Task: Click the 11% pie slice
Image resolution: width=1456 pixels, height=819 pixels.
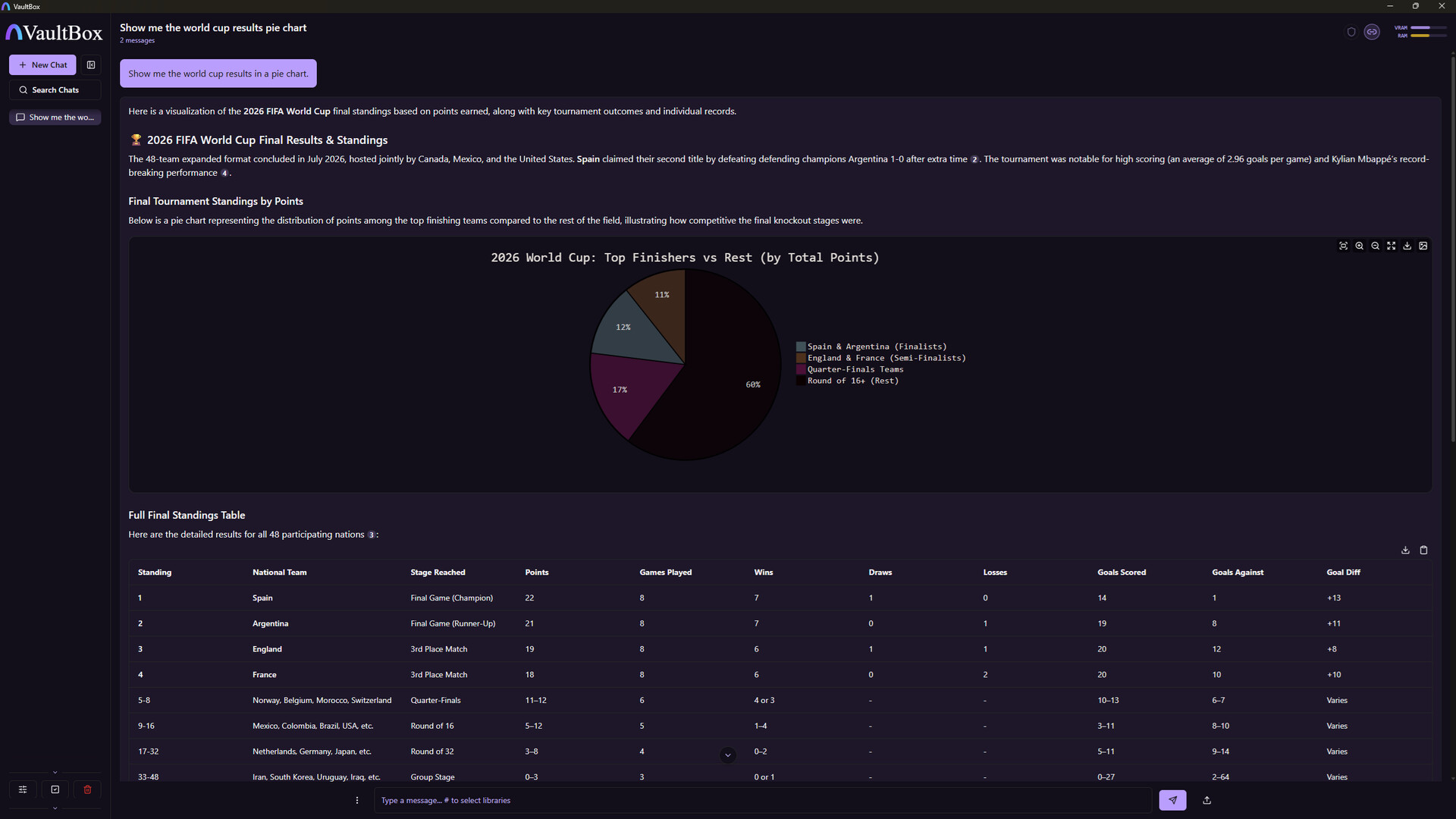Action: coord(664,303)
